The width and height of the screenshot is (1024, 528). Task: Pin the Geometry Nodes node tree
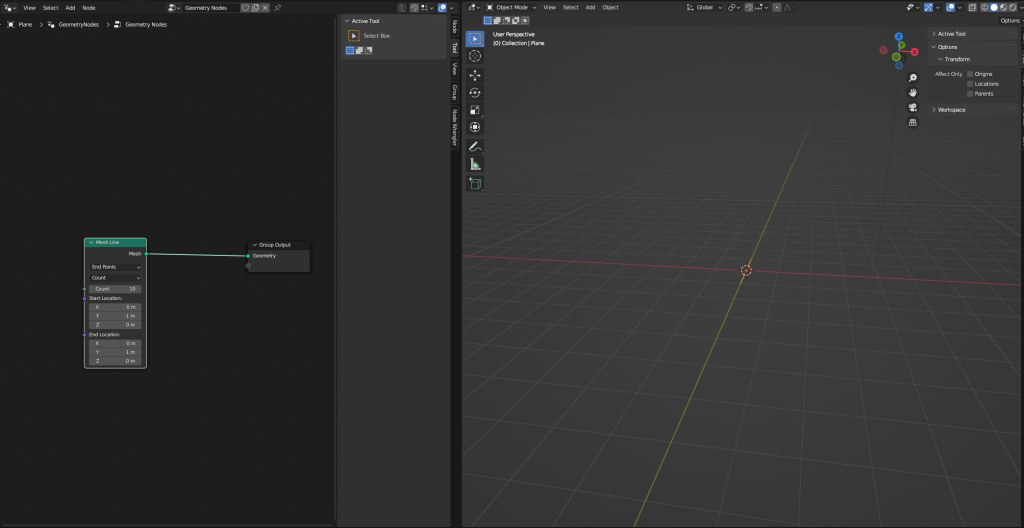(277, 7)
